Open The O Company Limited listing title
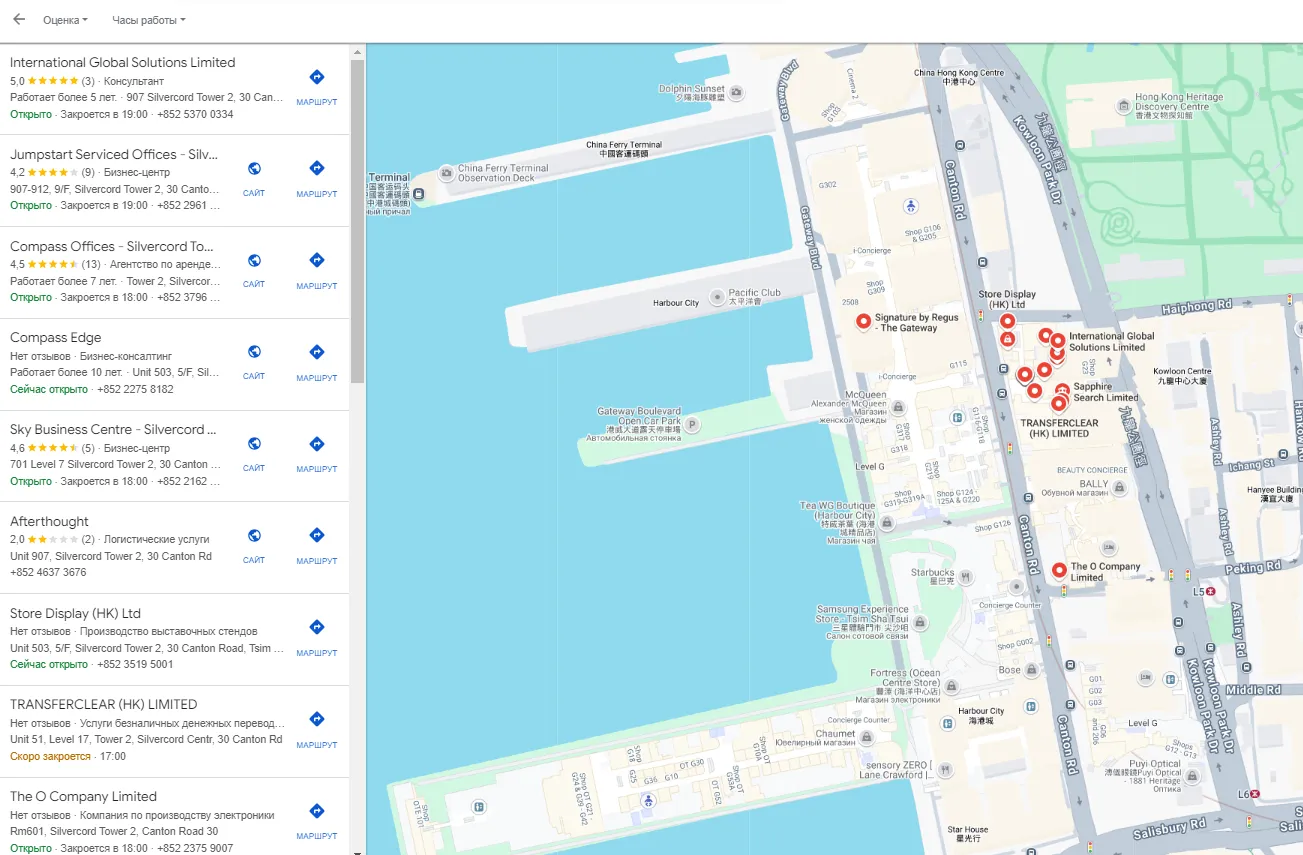 click(x=83, y=796)
